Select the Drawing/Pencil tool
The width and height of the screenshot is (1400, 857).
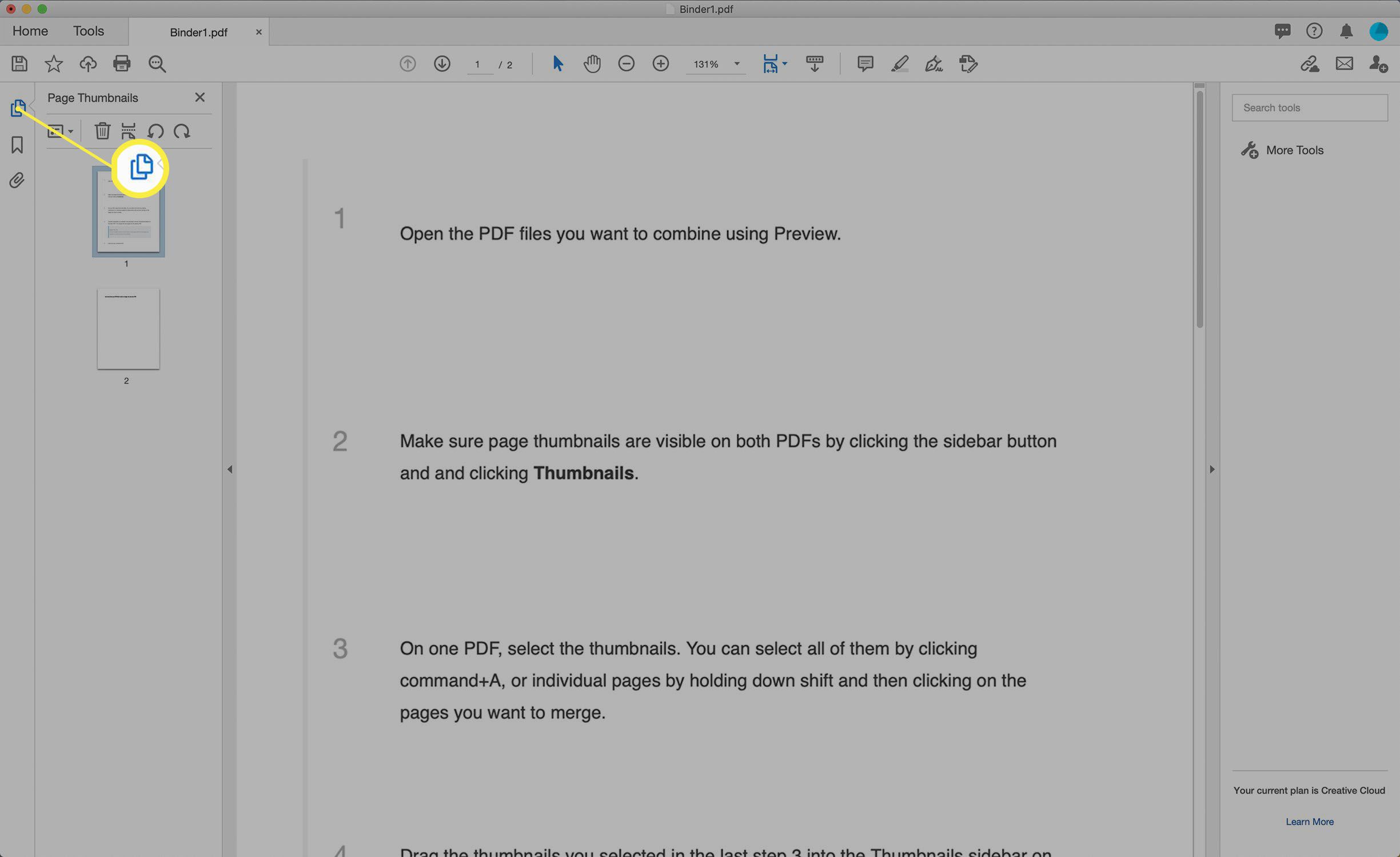tap(898, 63)
